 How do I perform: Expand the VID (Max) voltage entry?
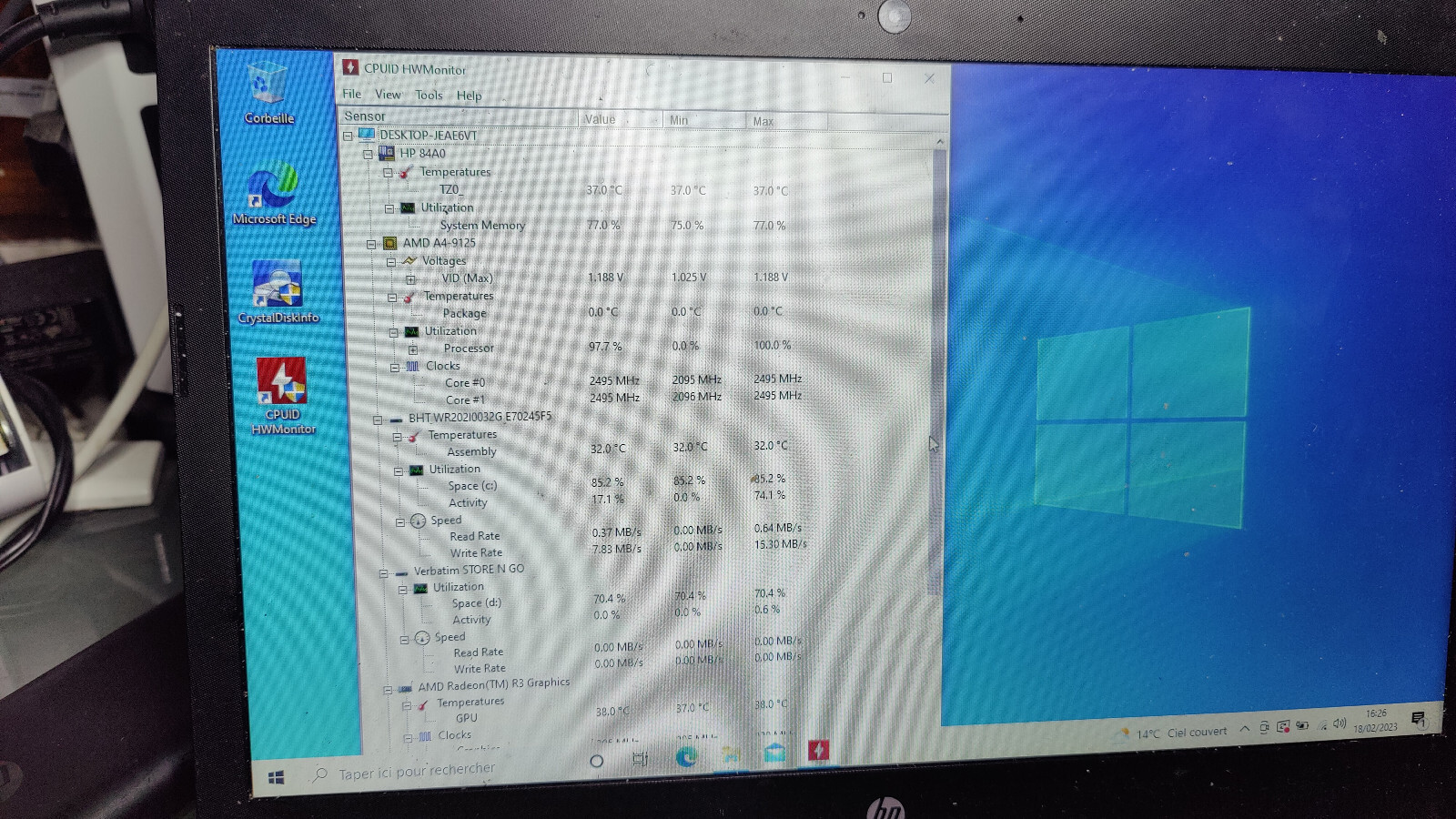tap(410, 279)
